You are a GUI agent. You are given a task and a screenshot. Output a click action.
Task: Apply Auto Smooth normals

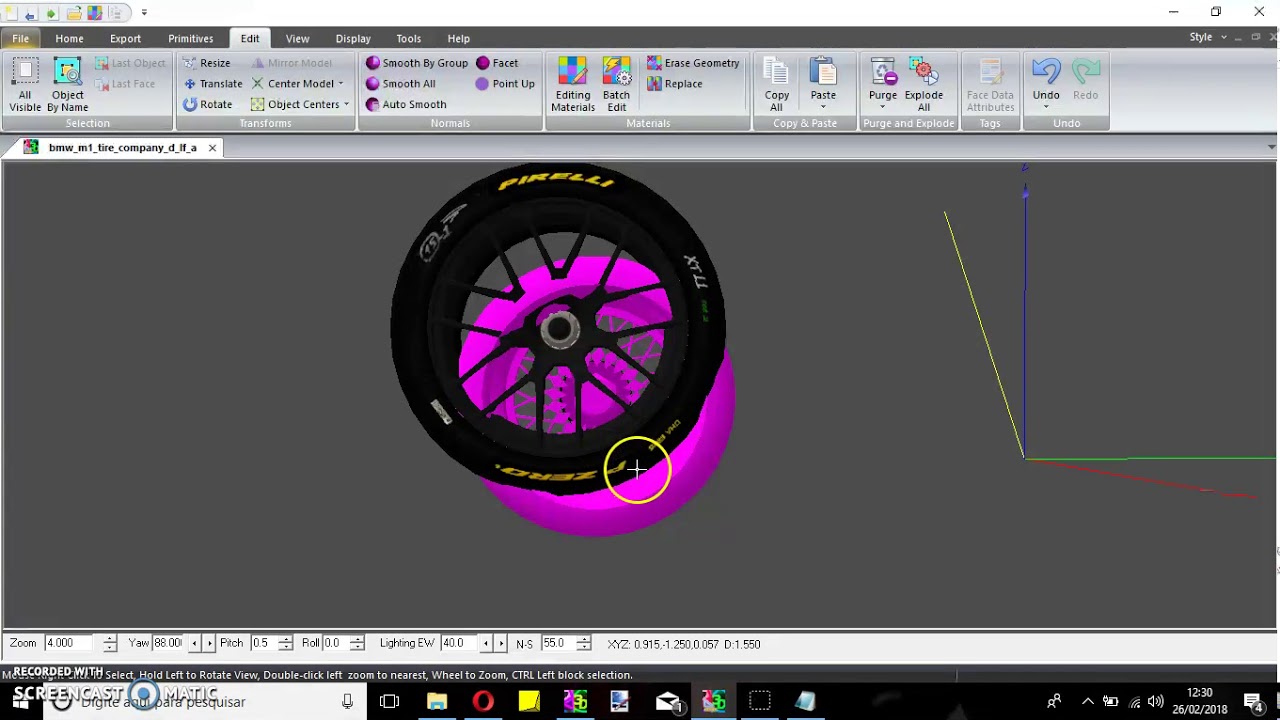(406, 104)
